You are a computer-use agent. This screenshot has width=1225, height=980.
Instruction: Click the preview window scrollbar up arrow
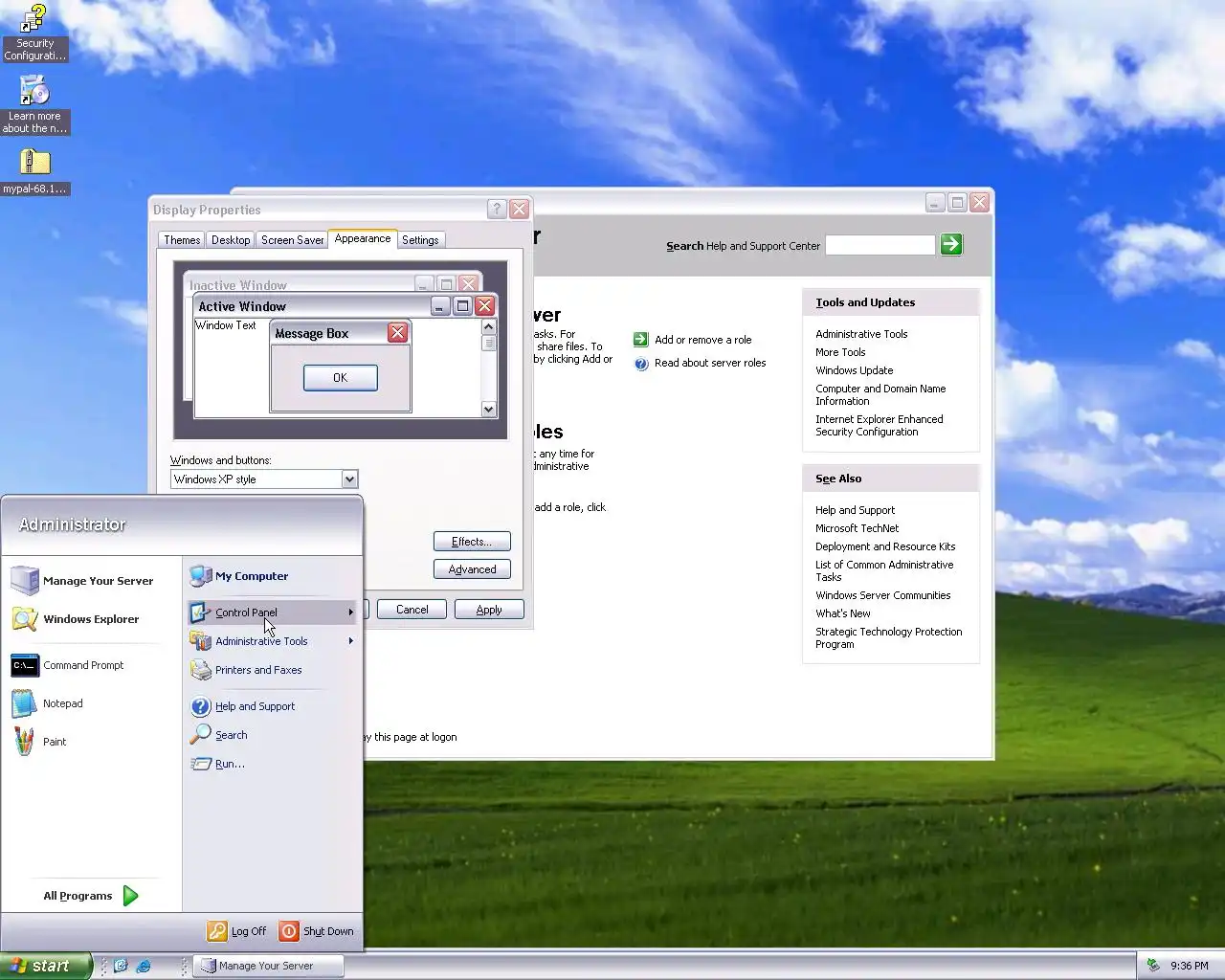(488, 327)
